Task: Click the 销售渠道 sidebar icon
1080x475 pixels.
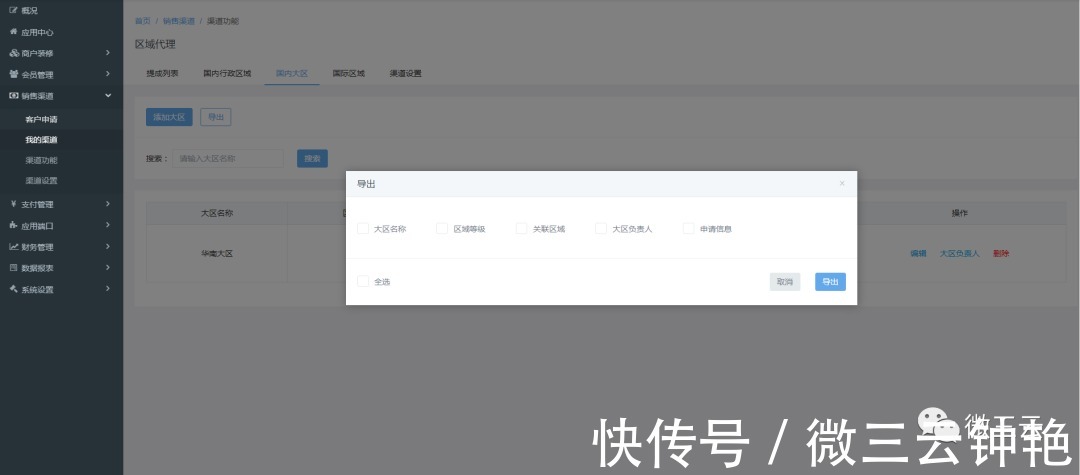Action: (x=14, y=96)
